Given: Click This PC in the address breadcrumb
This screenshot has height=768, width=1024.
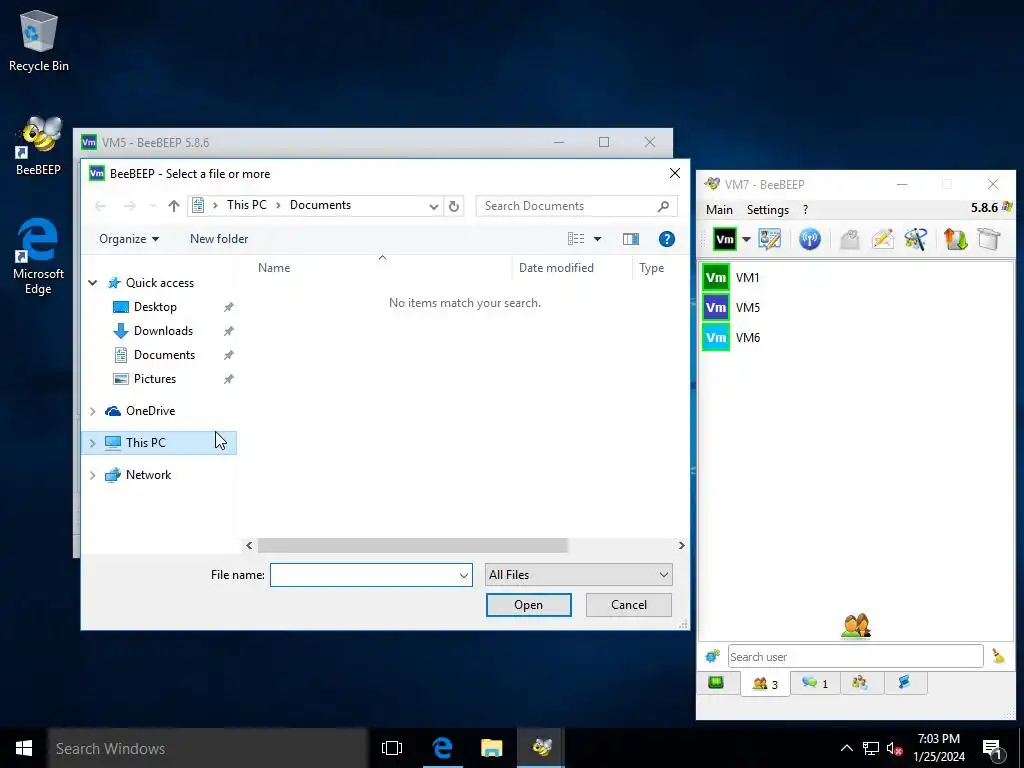Looking at the screenshot, I should tap(246, 205).
